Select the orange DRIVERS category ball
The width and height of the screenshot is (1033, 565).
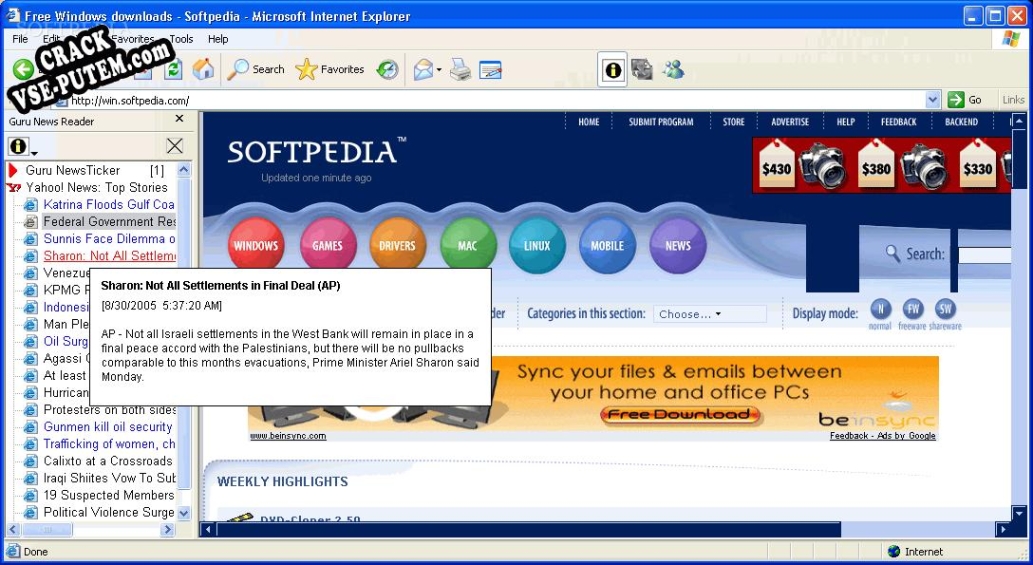(x=397, y=246)
